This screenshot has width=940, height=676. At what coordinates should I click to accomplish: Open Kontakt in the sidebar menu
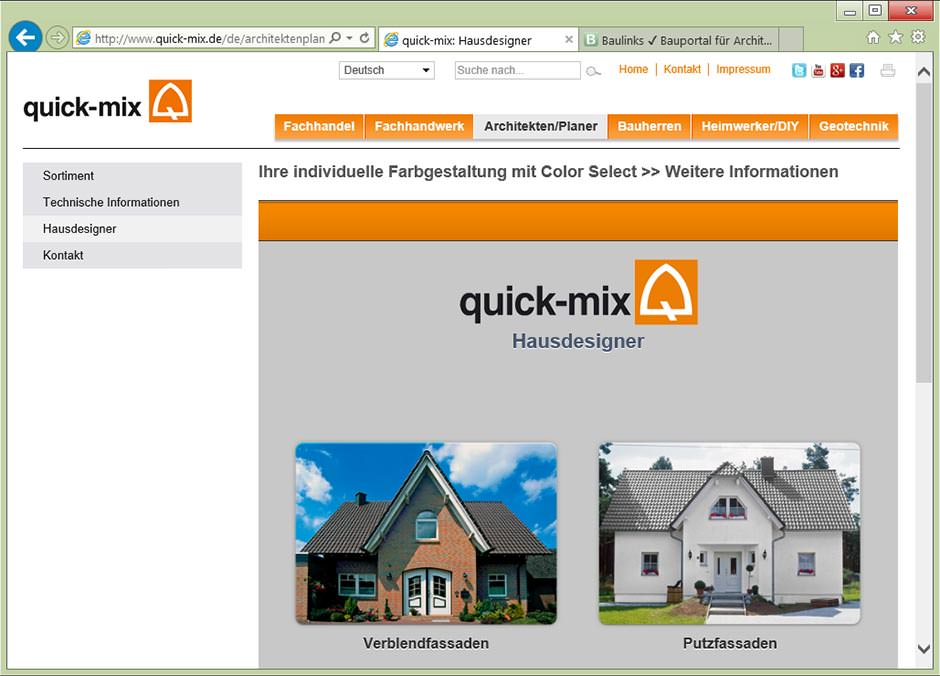click(132, 255)
